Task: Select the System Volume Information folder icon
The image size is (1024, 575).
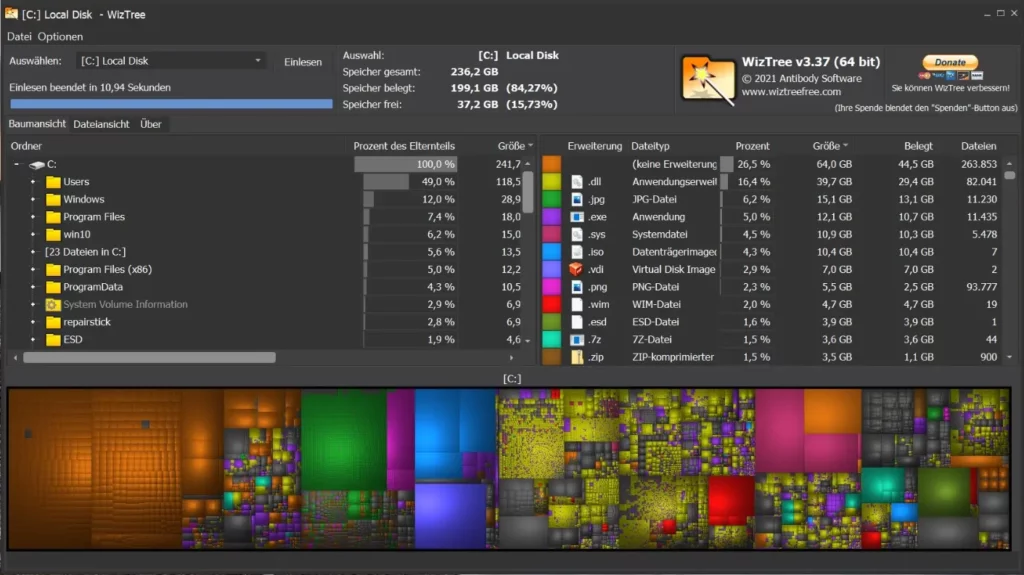Action: tap(53, 305)
